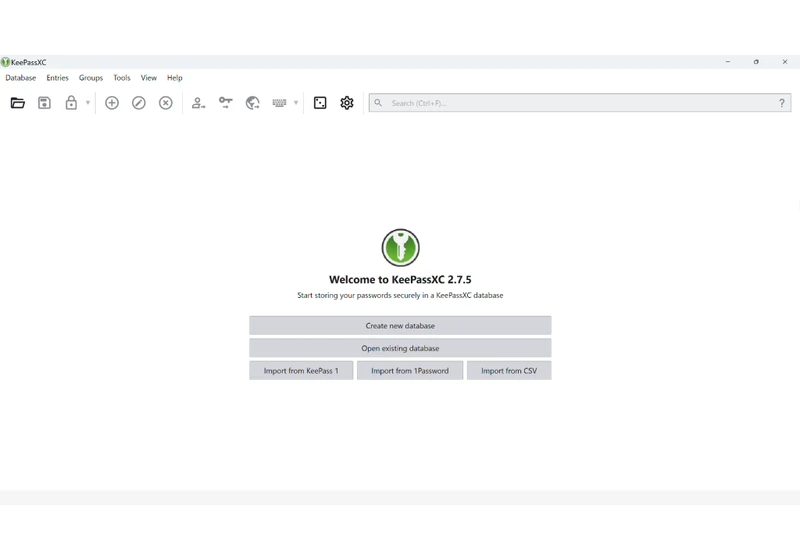This screenshot has height=560, width=800.
Task: Click the Edit Entry pencil icon
Action: tap(139, 103)
